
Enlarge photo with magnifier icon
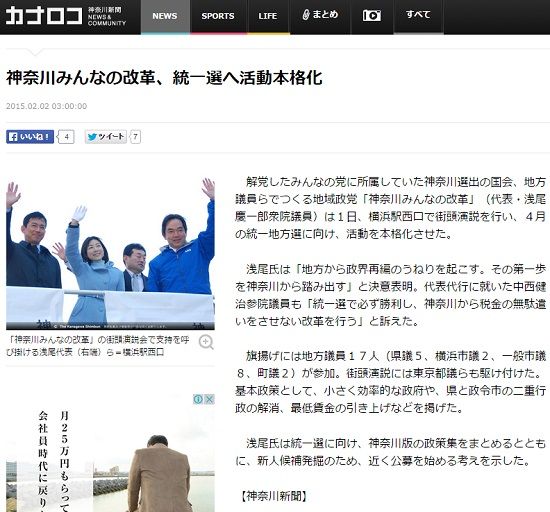[x=206, y=342]
